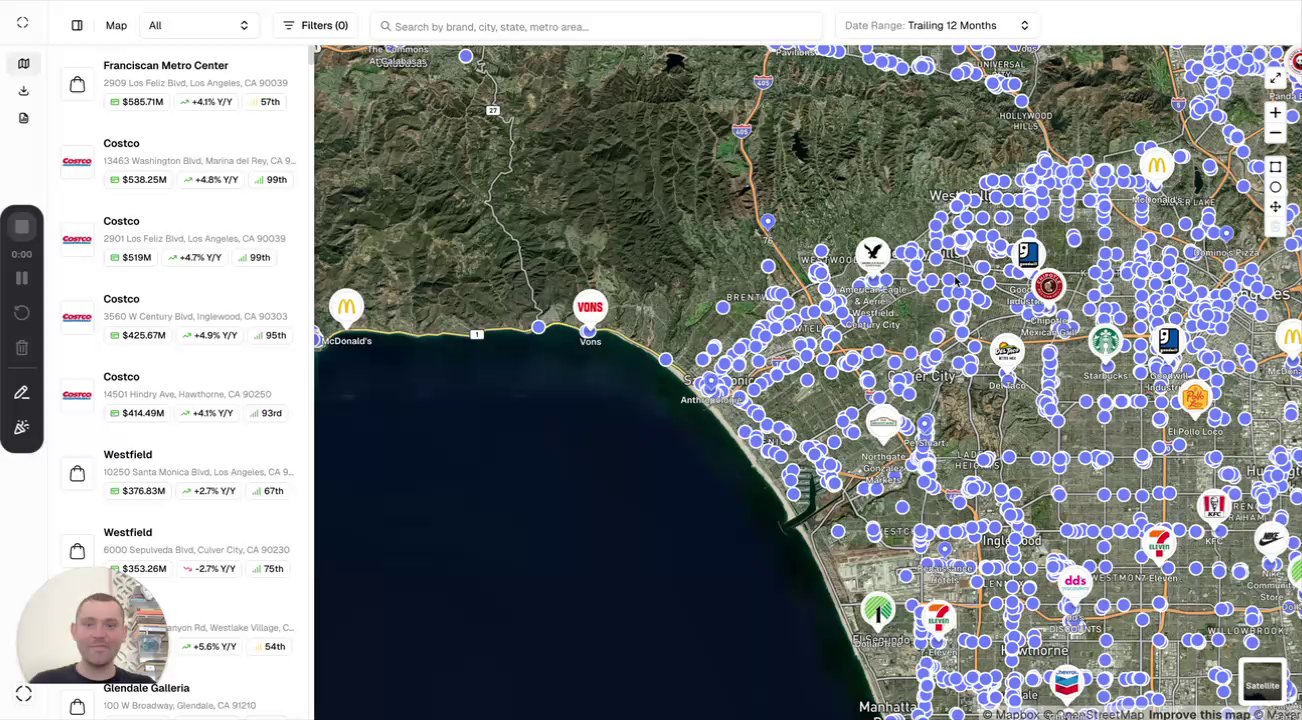Click the shopping bag icon for Westfield Santa Monica

(77, 473)
